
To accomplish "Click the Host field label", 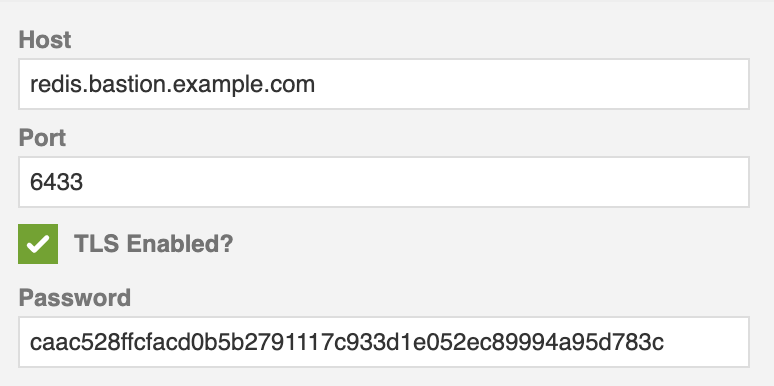I will 45,39.
